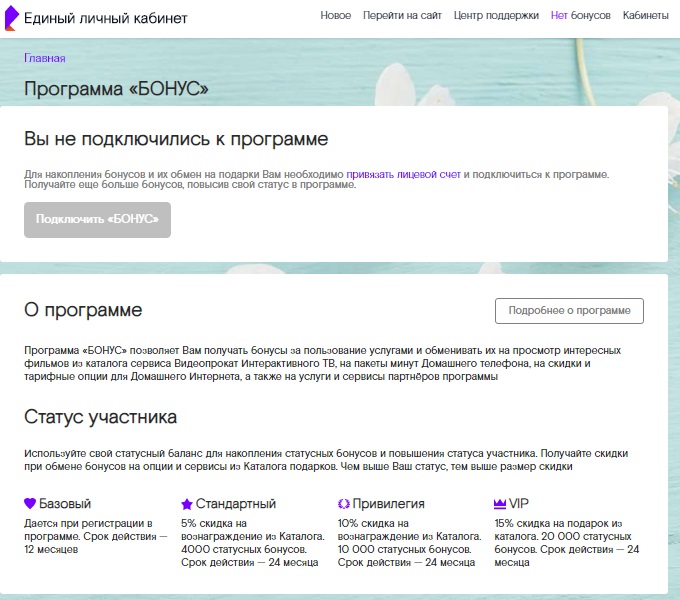Click the paragraph starting Программа «БОНУС» позволяет
The height and width of the screenshot is (600, 680).
(323, 363)
